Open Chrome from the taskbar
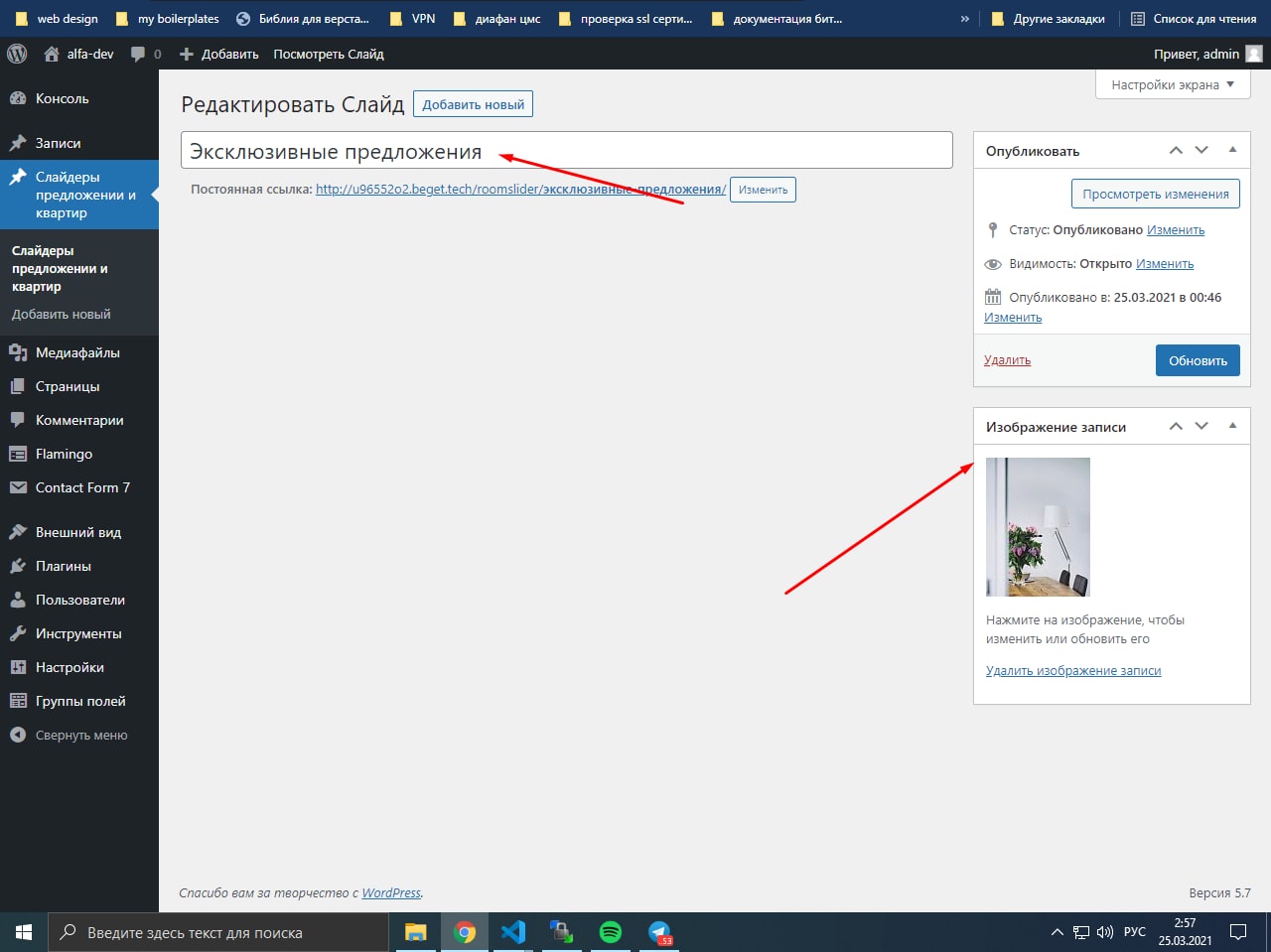1271x952 pixels. click(464, 932)
